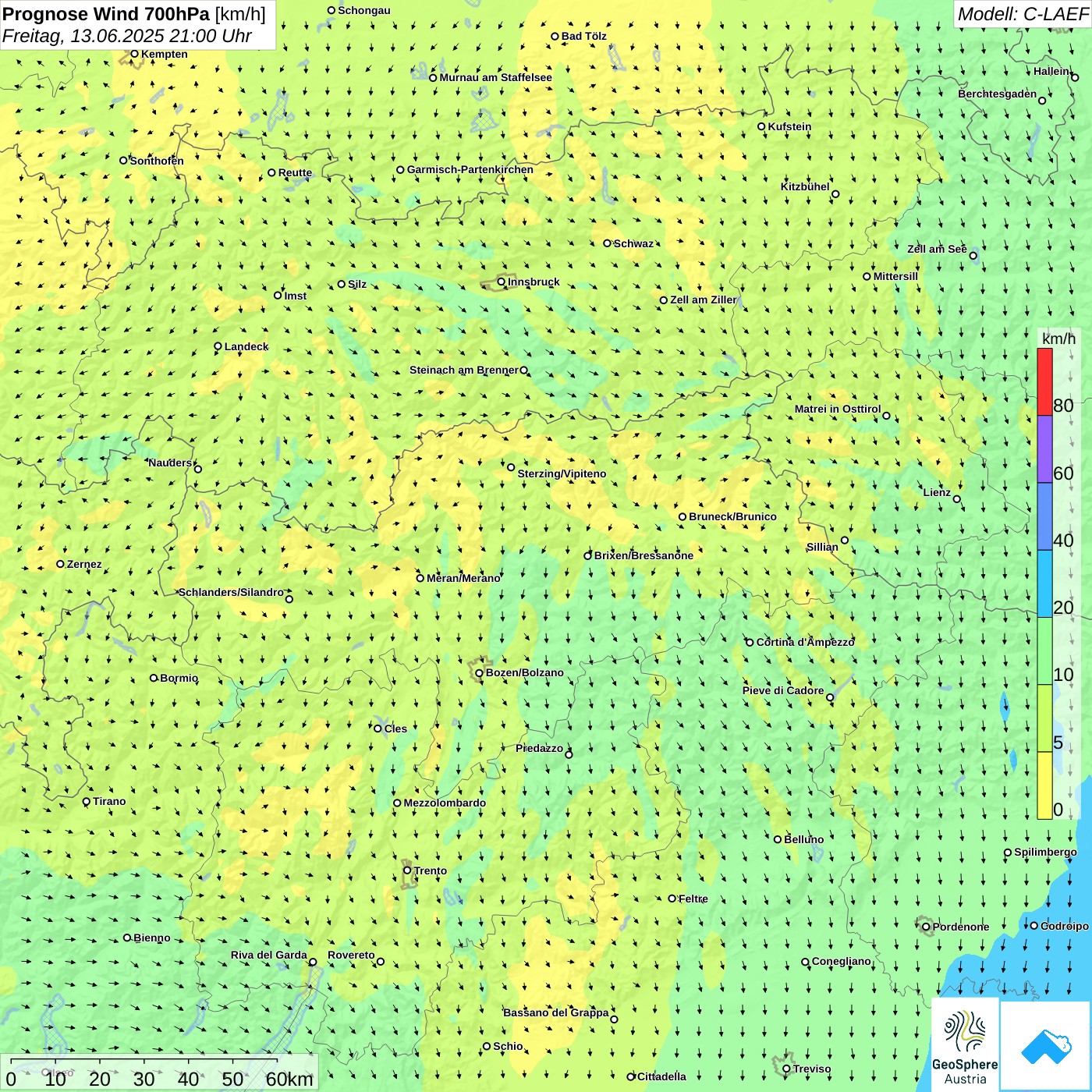Click the Bienno town label
1092x1092 pixels.
tap(151, 938)
